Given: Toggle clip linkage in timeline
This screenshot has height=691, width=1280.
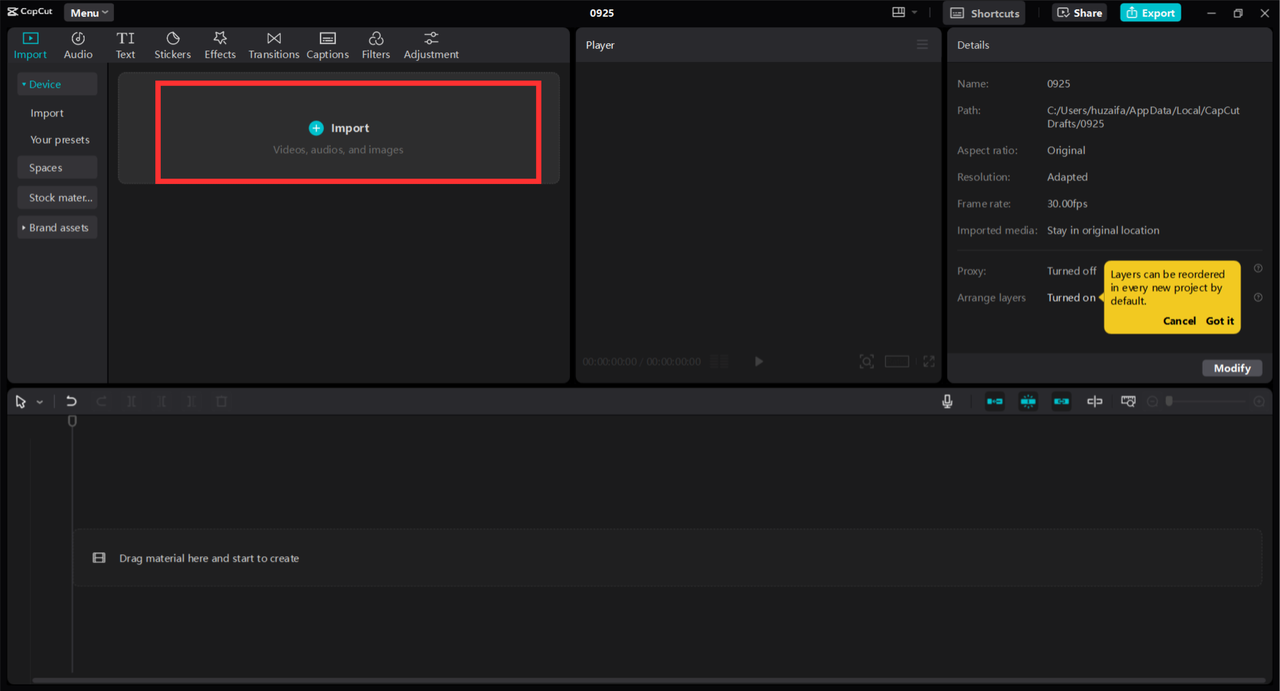Looking at the screenshot, I should (1061, 401).
